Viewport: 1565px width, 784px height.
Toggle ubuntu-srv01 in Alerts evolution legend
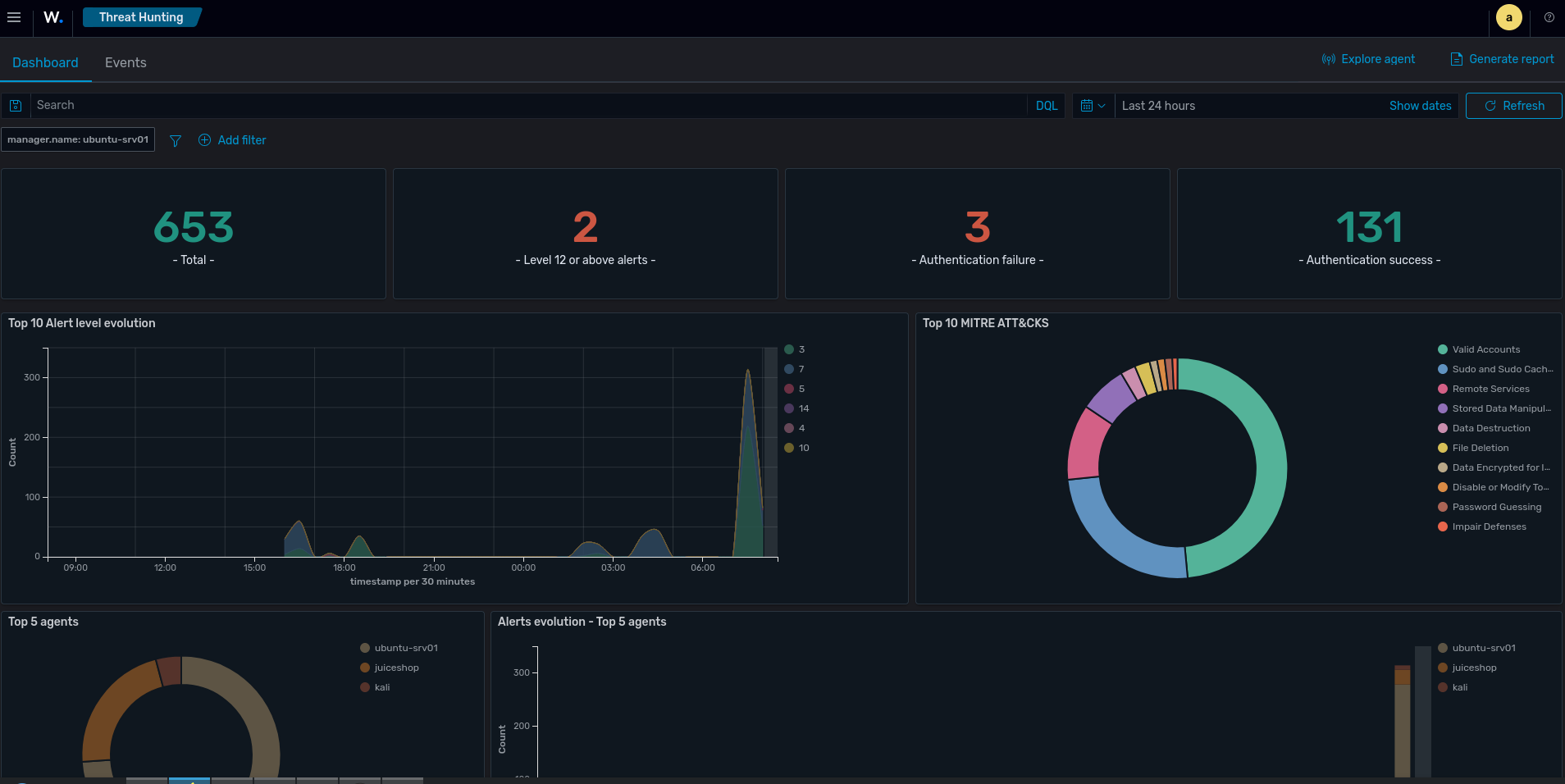tap(1476, 648)
